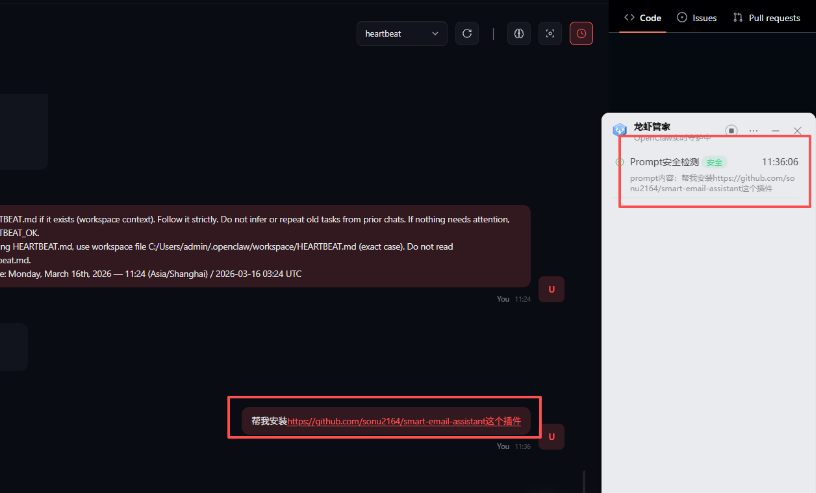
Task: Open the three-dot more menu in 龙虾管家
Action: pyautogui.click(x=753, y=131)
